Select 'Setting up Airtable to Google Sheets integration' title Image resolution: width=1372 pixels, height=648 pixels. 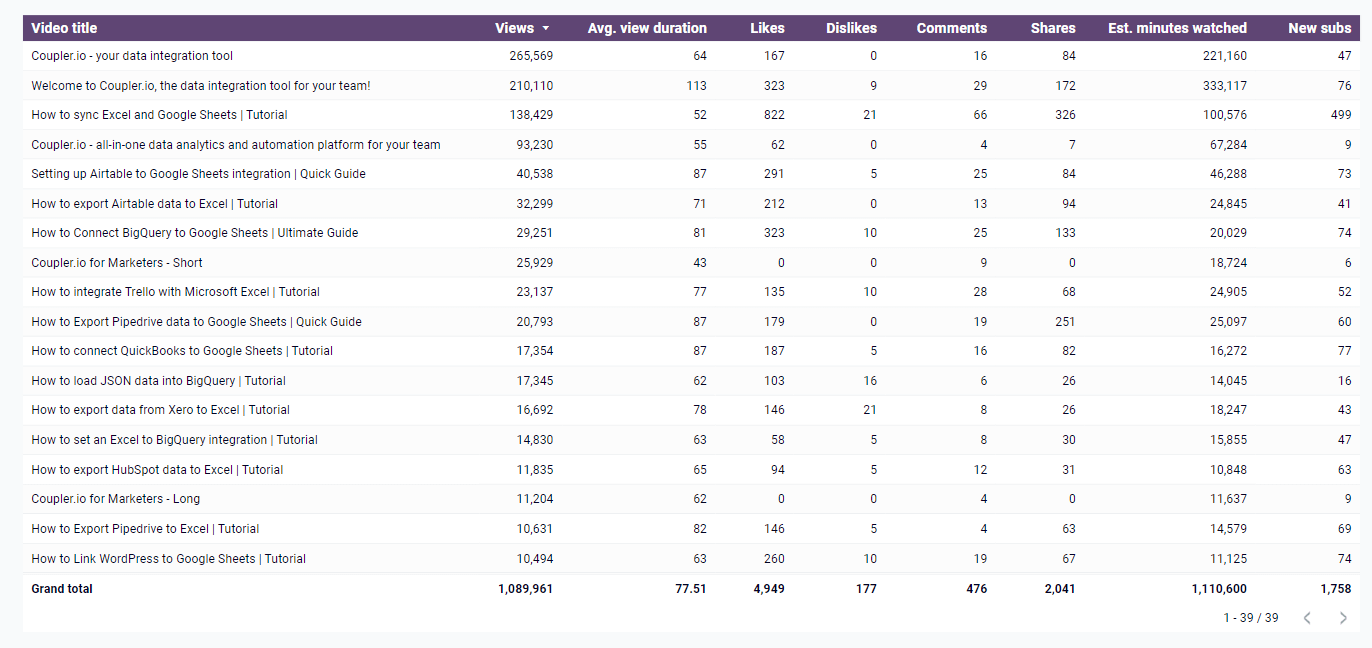pos(198,174)
